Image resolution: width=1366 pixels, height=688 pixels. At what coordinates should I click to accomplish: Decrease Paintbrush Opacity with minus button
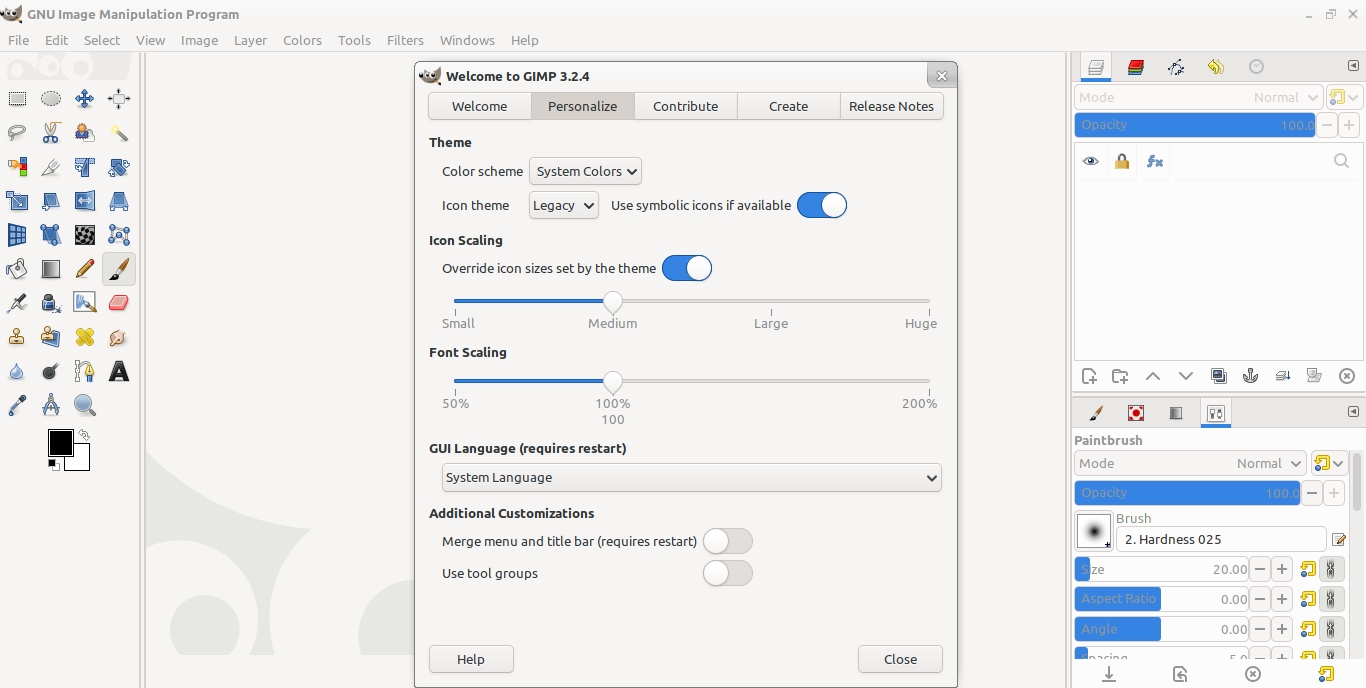1312,493
